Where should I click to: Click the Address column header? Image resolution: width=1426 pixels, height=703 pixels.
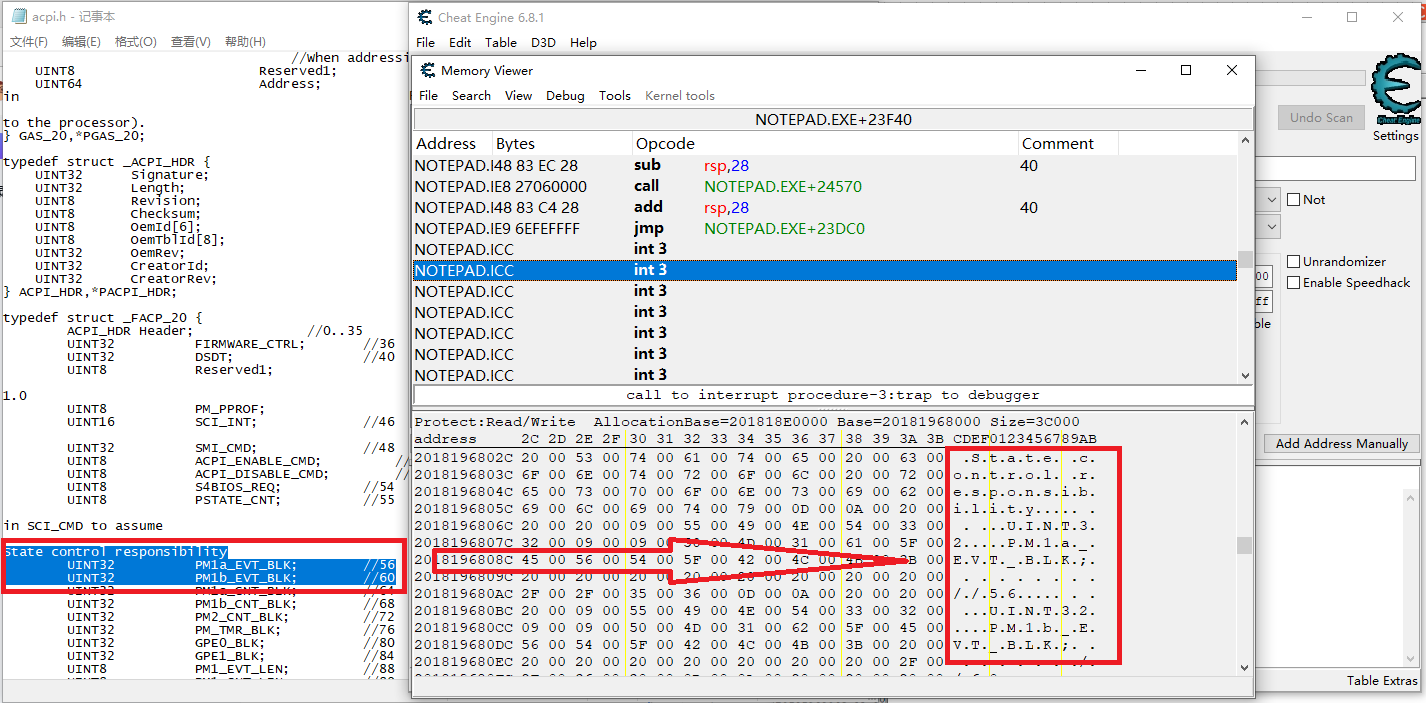pyautogui.click(x=453, y=143)
